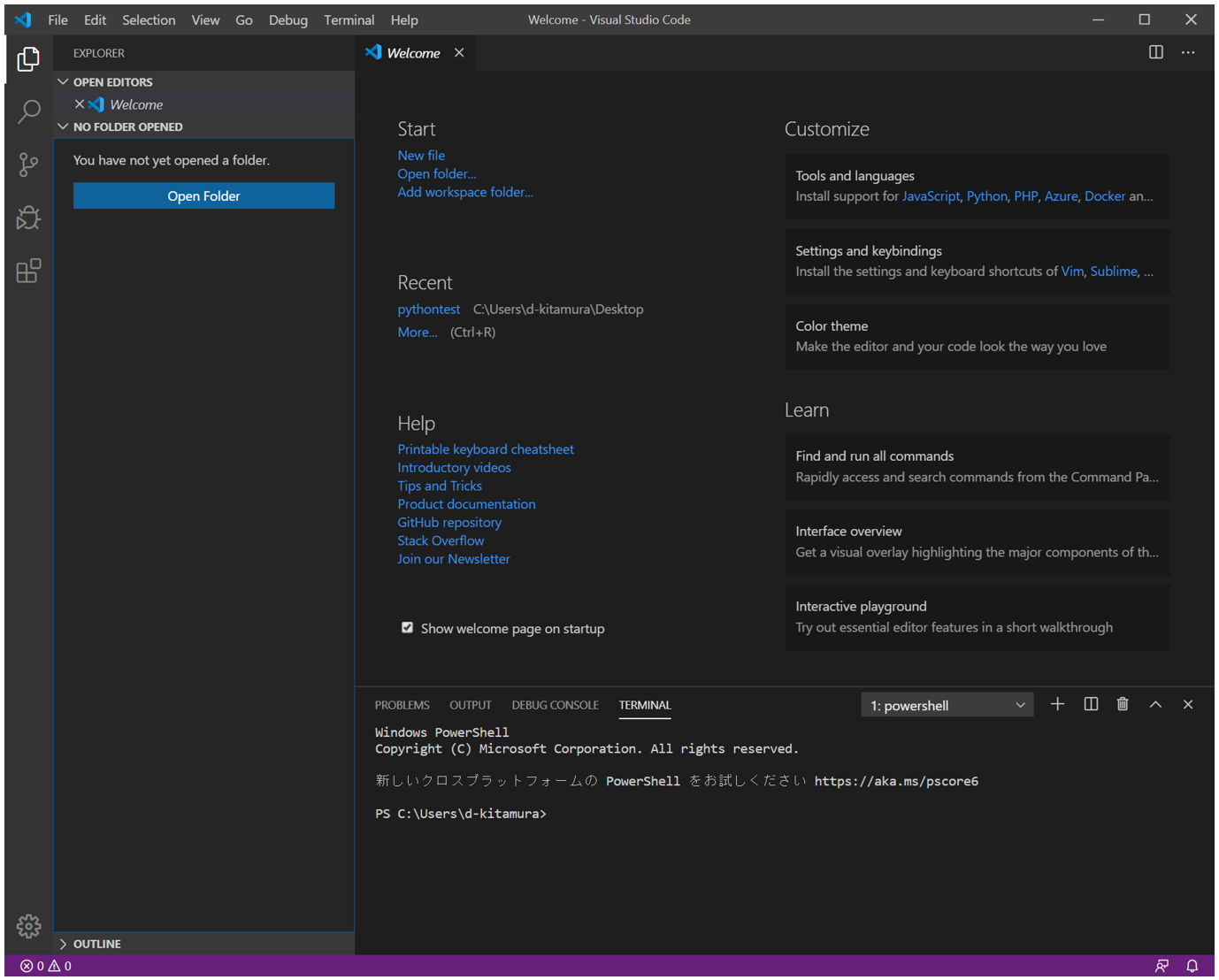The width and height of the screenshot is (1219, 980).
Task: Click the New file link
Action: (421, 155)
